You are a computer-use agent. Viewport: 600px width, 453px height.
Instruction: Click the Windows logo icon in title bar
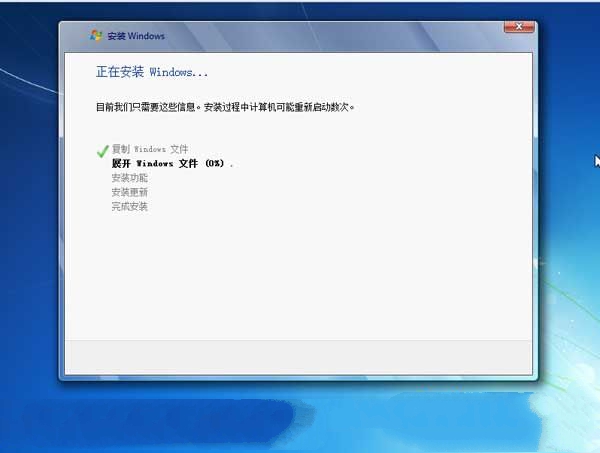click(96, 35)
